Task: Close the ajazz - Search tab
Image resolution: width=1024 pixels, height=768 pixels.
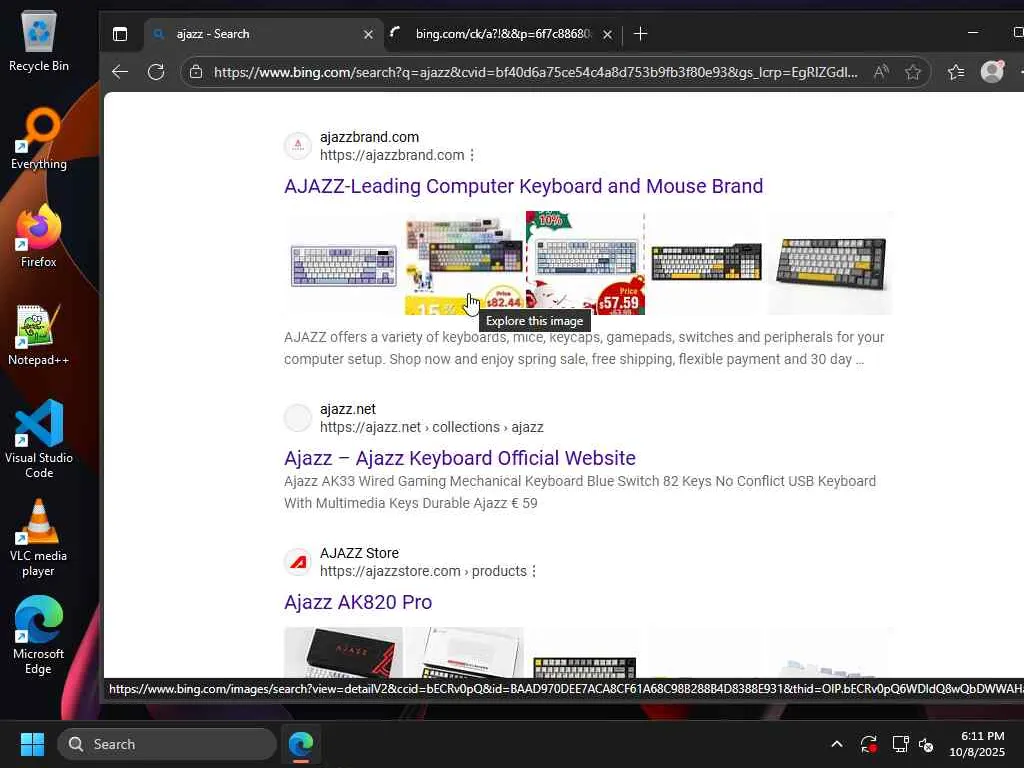Action: point(368,34)
